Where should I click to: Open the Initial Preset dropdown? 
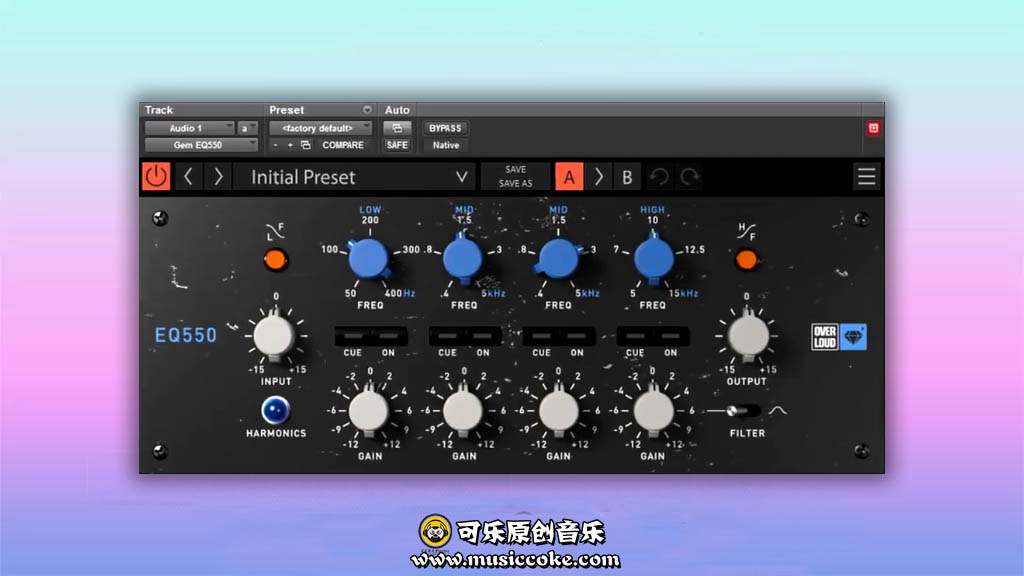point(355,177)
